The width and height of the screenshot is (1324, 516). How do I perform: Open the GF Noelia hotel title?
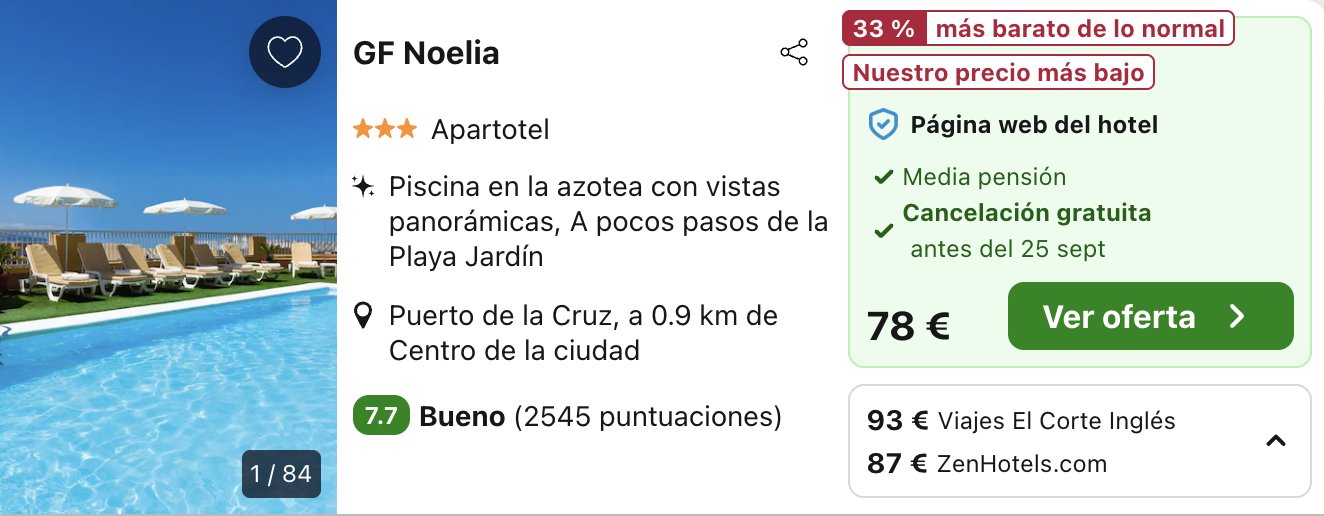tap(426, 53)
